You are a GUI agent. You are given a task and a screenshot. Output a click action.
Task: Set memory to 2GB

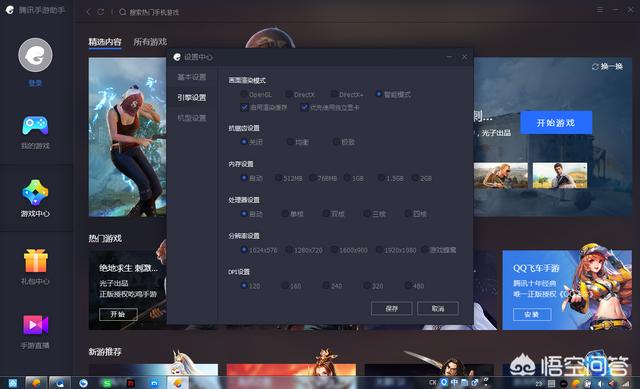tap(415, 178)
